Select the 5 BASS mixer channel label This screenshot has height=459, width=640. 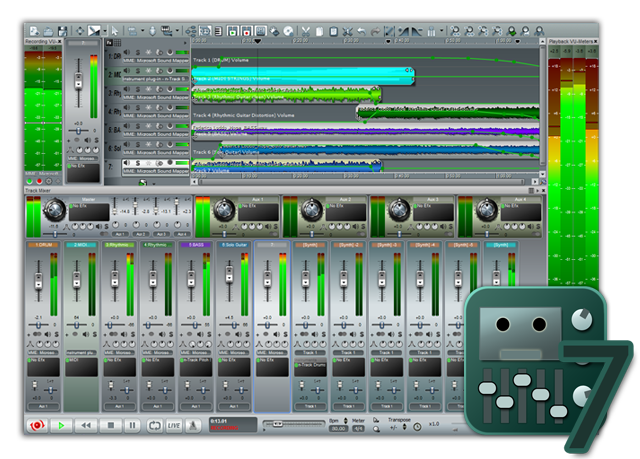196,245
